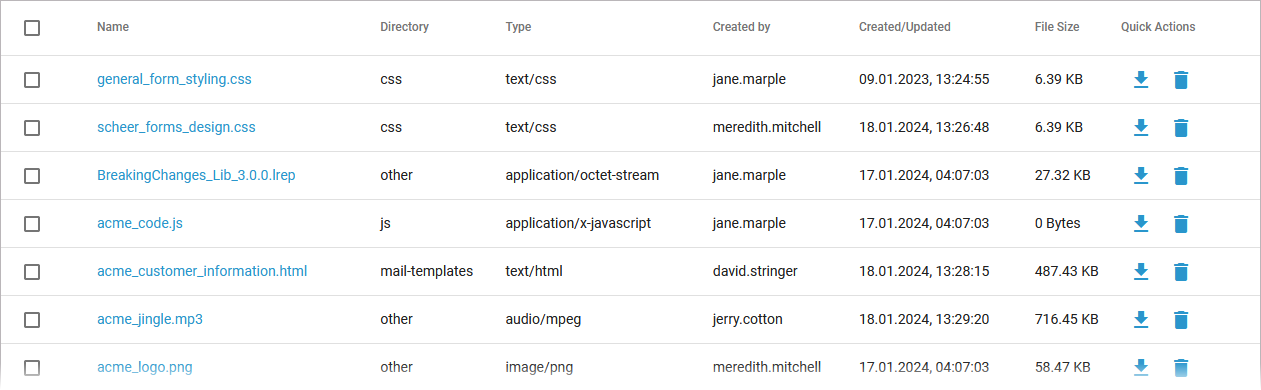Open the acme_logo.png file link
The width and height of the screenshot is (1261, 390).
coord(145,367)
